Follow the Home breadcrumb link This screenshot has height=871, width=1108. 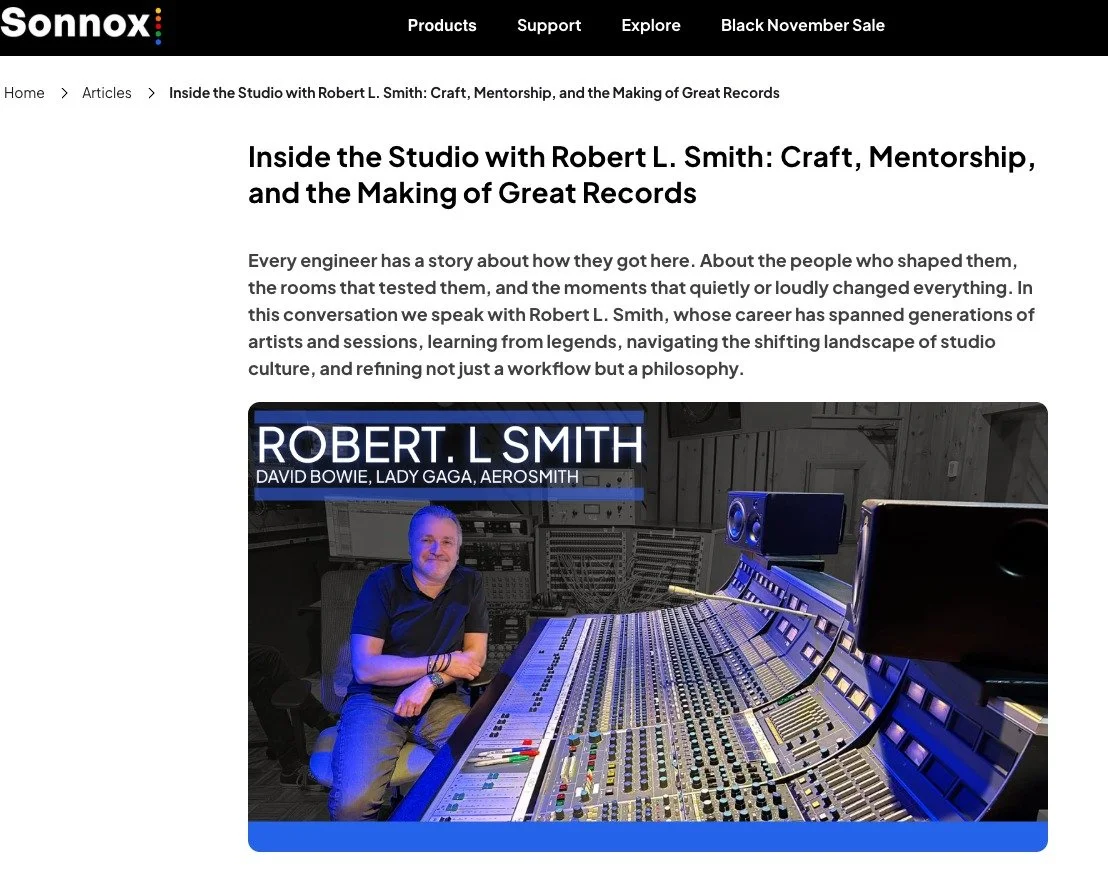point(24,93)
